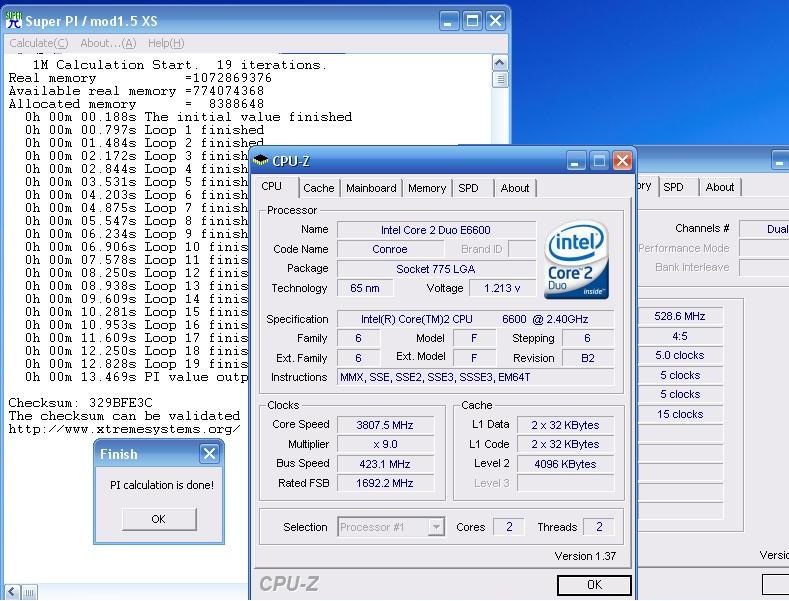Click the left arrow of Super PI horizontal scrollbar
This screenshot has height=601, width=789.
tap(12, 592)
